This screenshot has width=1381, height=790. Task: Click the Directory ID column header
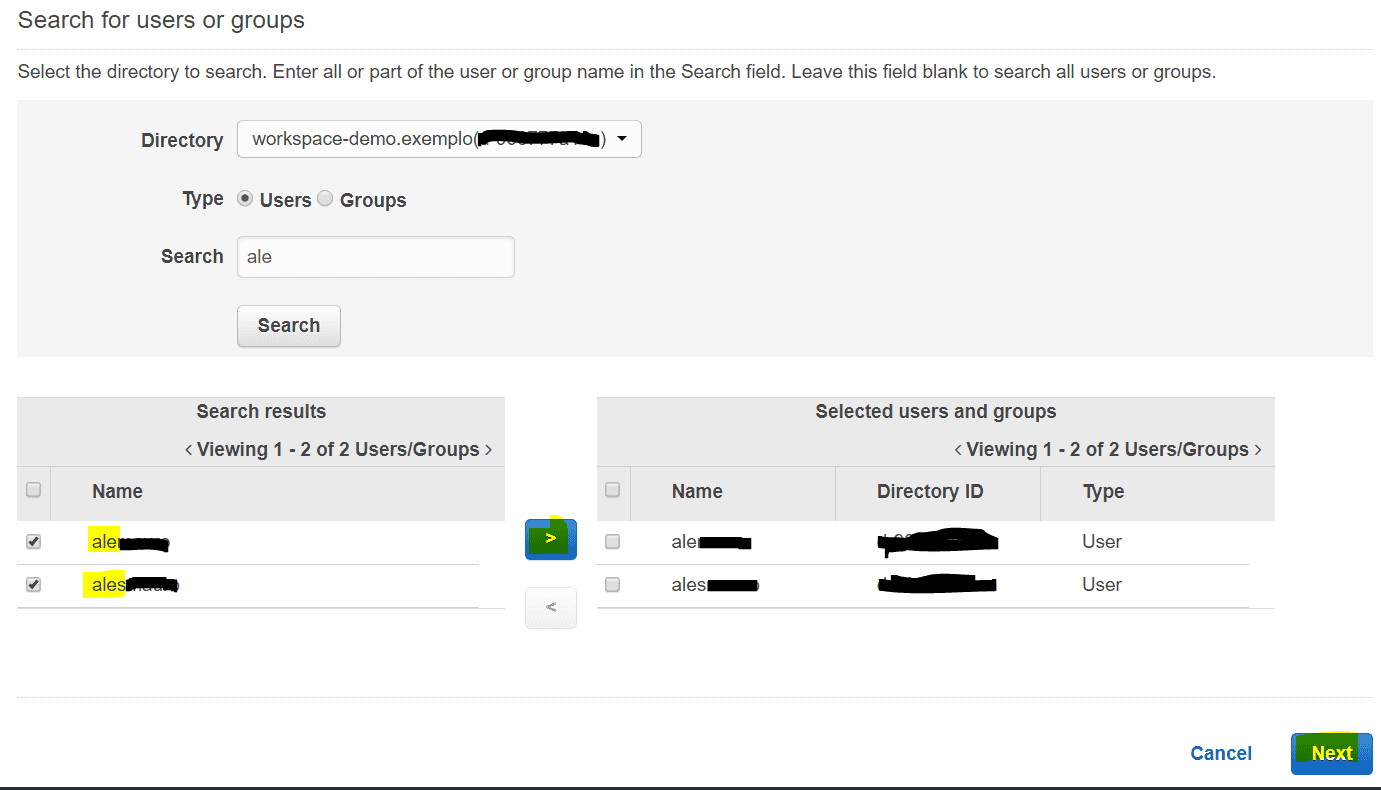pyautogui.click(x=930, y=492)
